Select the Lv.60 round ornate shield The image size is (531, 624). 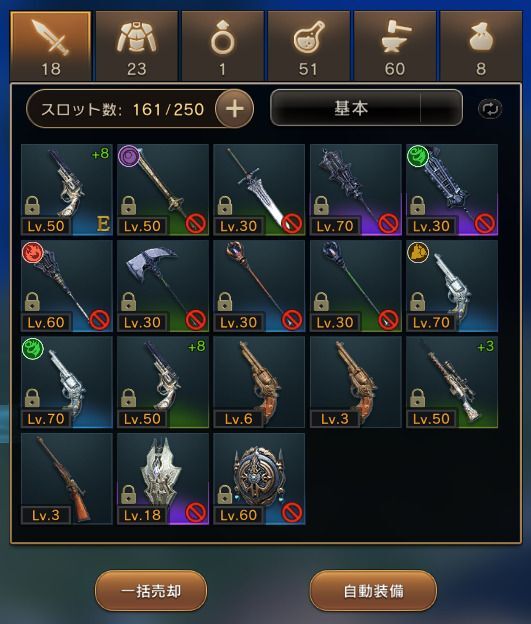(259, 479)
